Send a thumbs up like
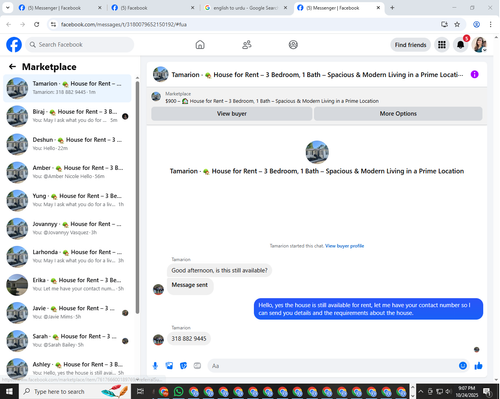500x399 pixels. click(478, 366)
